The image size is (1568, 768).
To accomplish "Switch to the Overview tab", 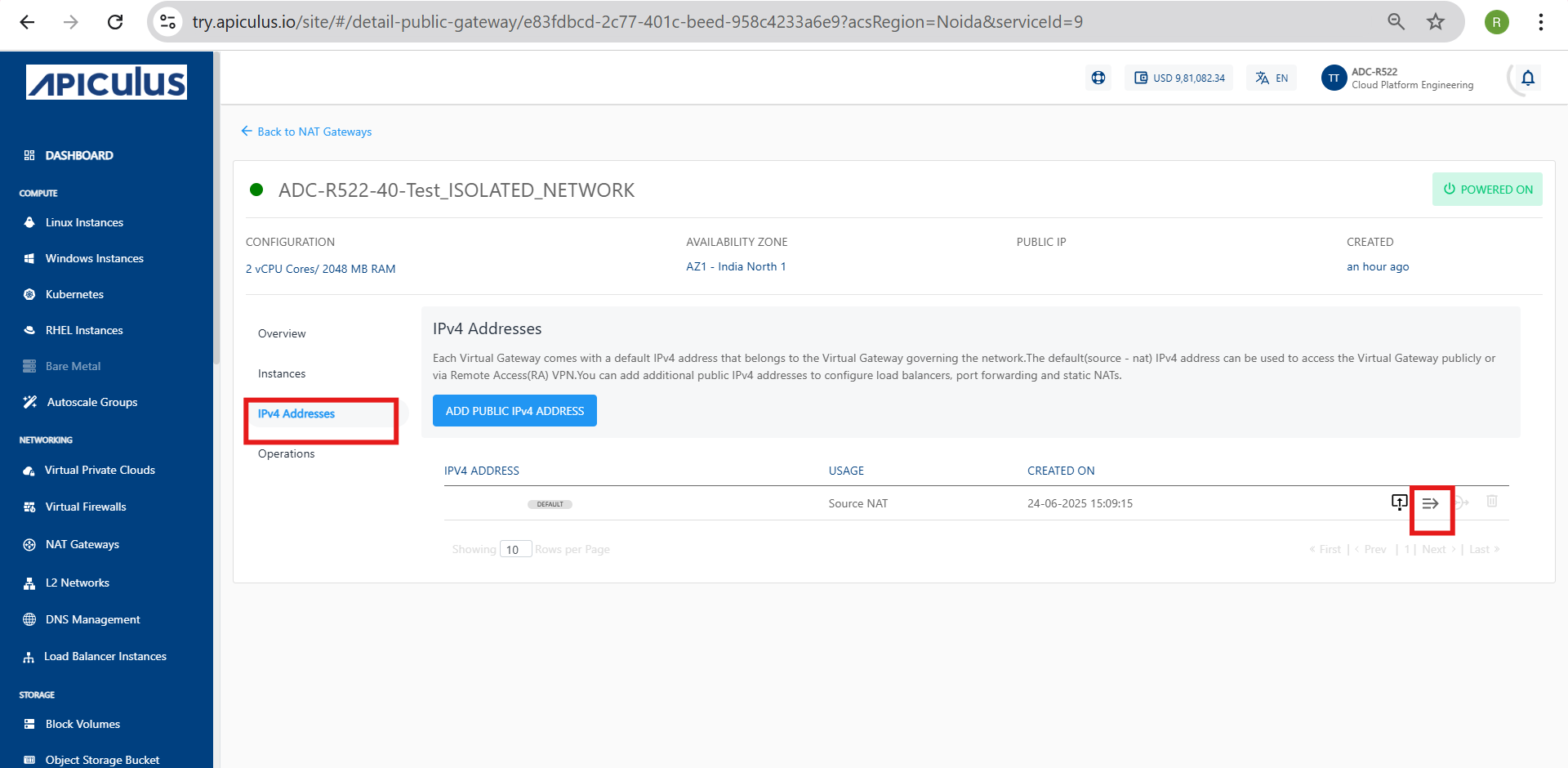I will pos(282,333).
